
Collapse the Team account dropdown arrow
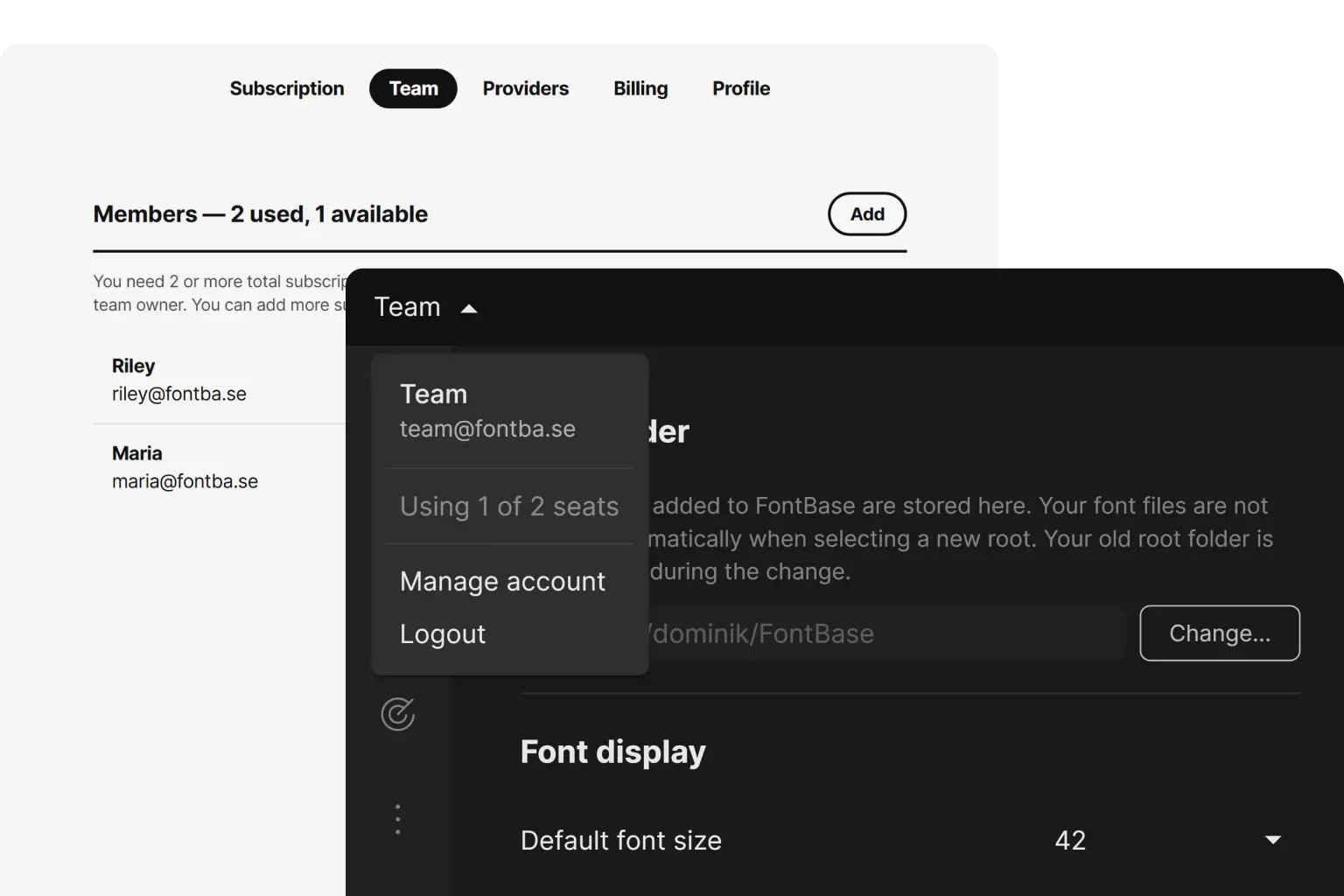pos(469,308)
